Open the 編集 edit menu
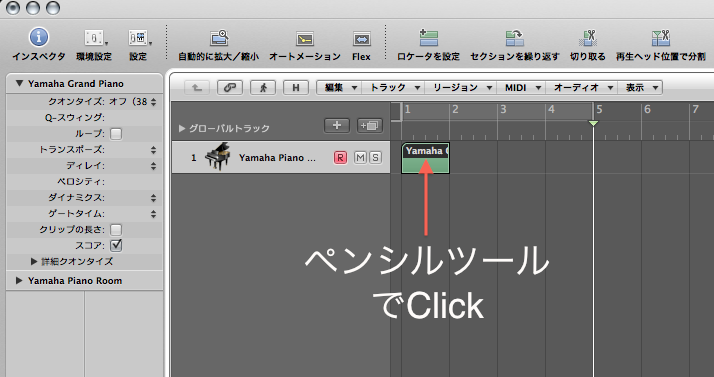Image resolution: width=714 pixels, height=377 pixels. pyautogui.click(x=339, y=87)
